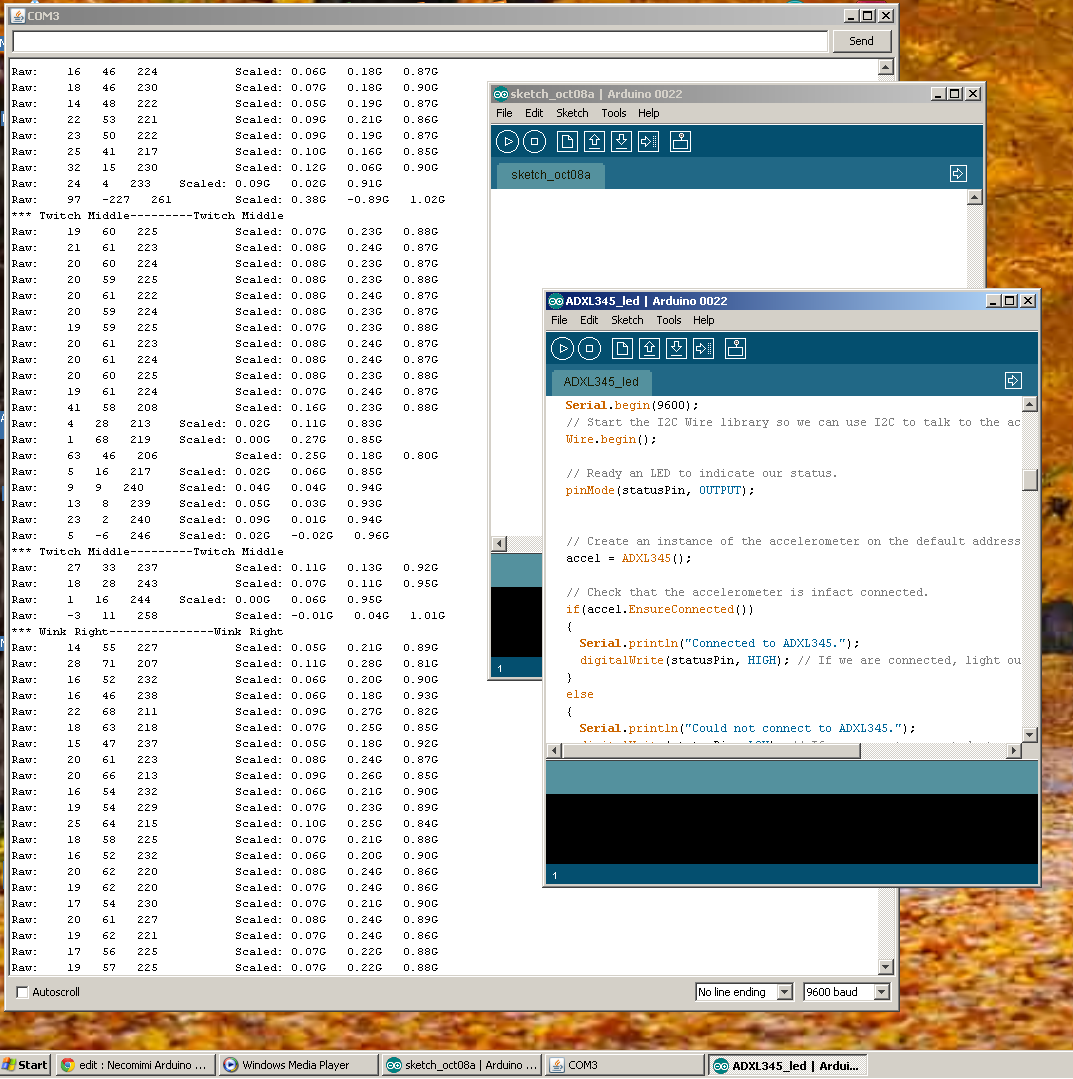Open Sketch menu in sketch_oct08a window

coord(572,113)
